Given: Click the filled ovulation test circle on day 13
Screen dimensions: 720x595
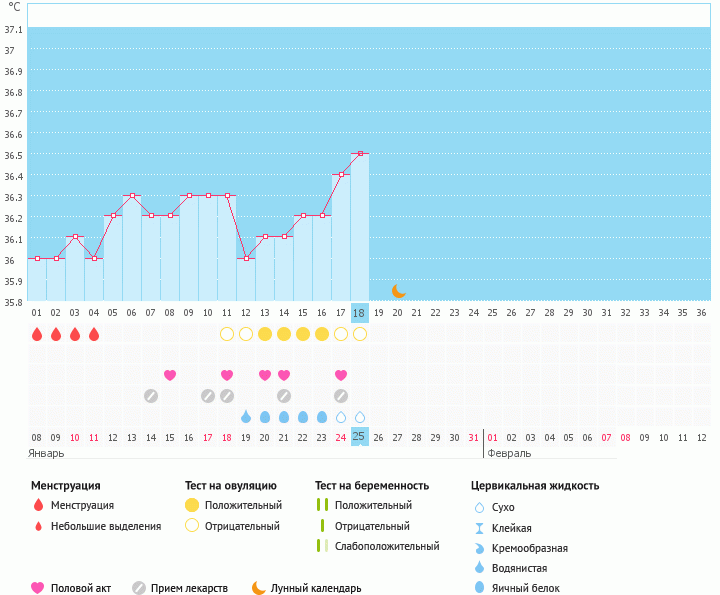Looking at the screenshot, I should coord(265,334).
